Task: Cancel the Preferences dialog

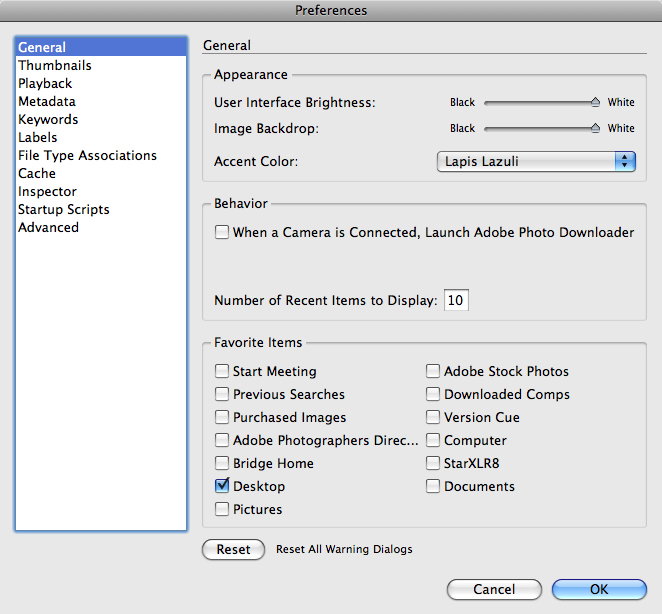Action: point(494,589)
